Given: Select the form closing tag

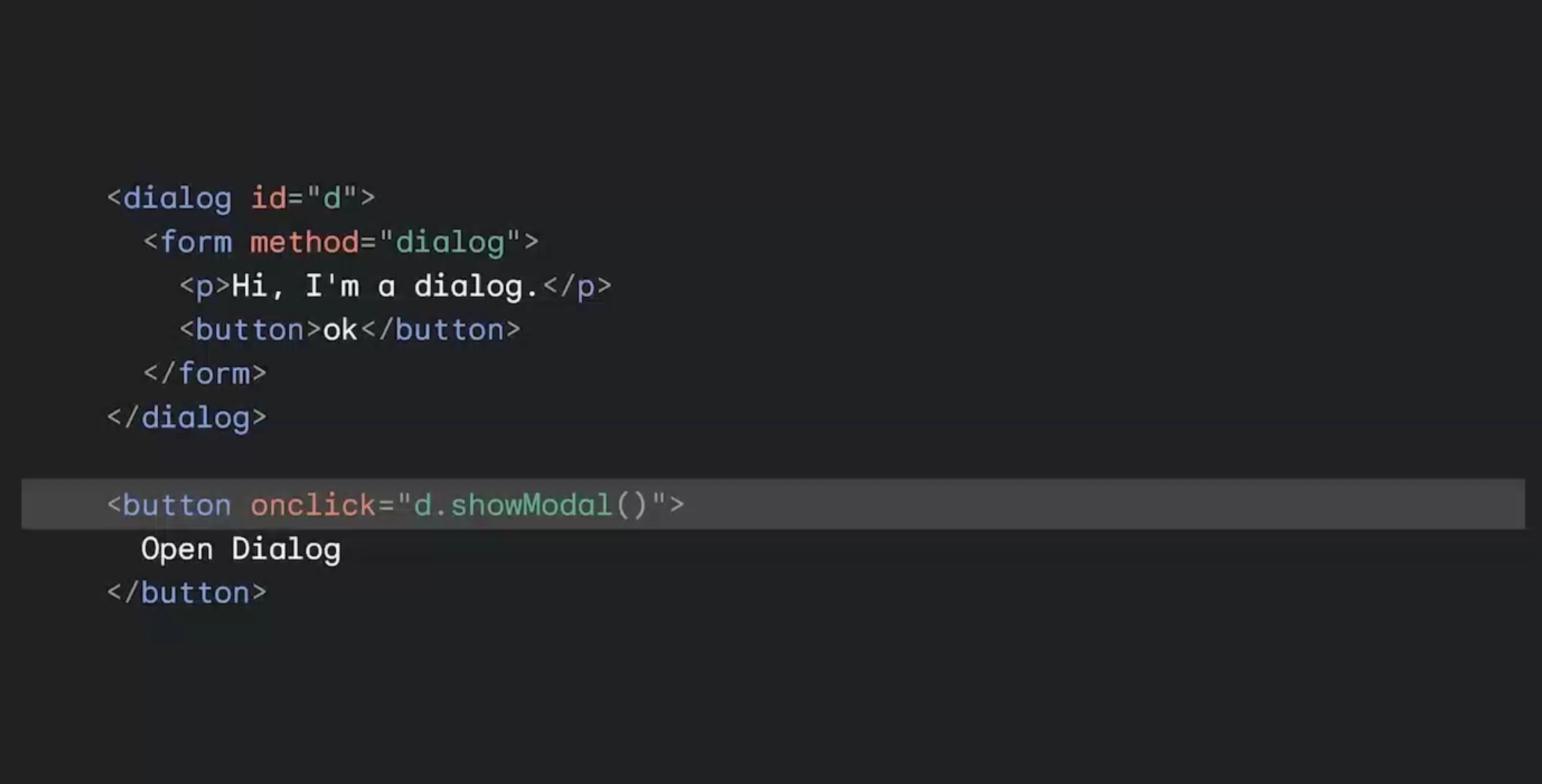Looking at the screenshot, I should click(204, 373).
